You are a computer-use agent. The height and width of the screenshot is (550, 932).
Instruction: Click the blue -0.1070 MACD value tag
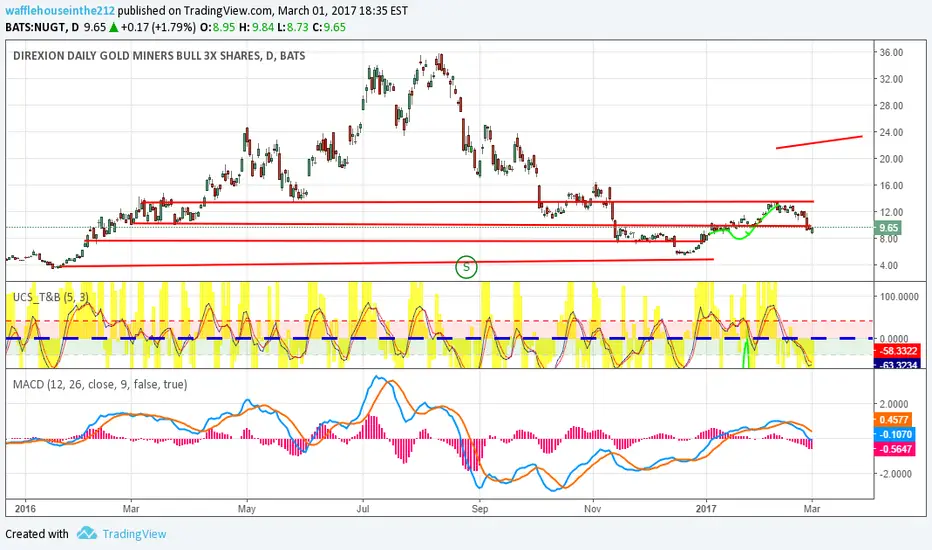pyautogui.click(x=893, y=435)
